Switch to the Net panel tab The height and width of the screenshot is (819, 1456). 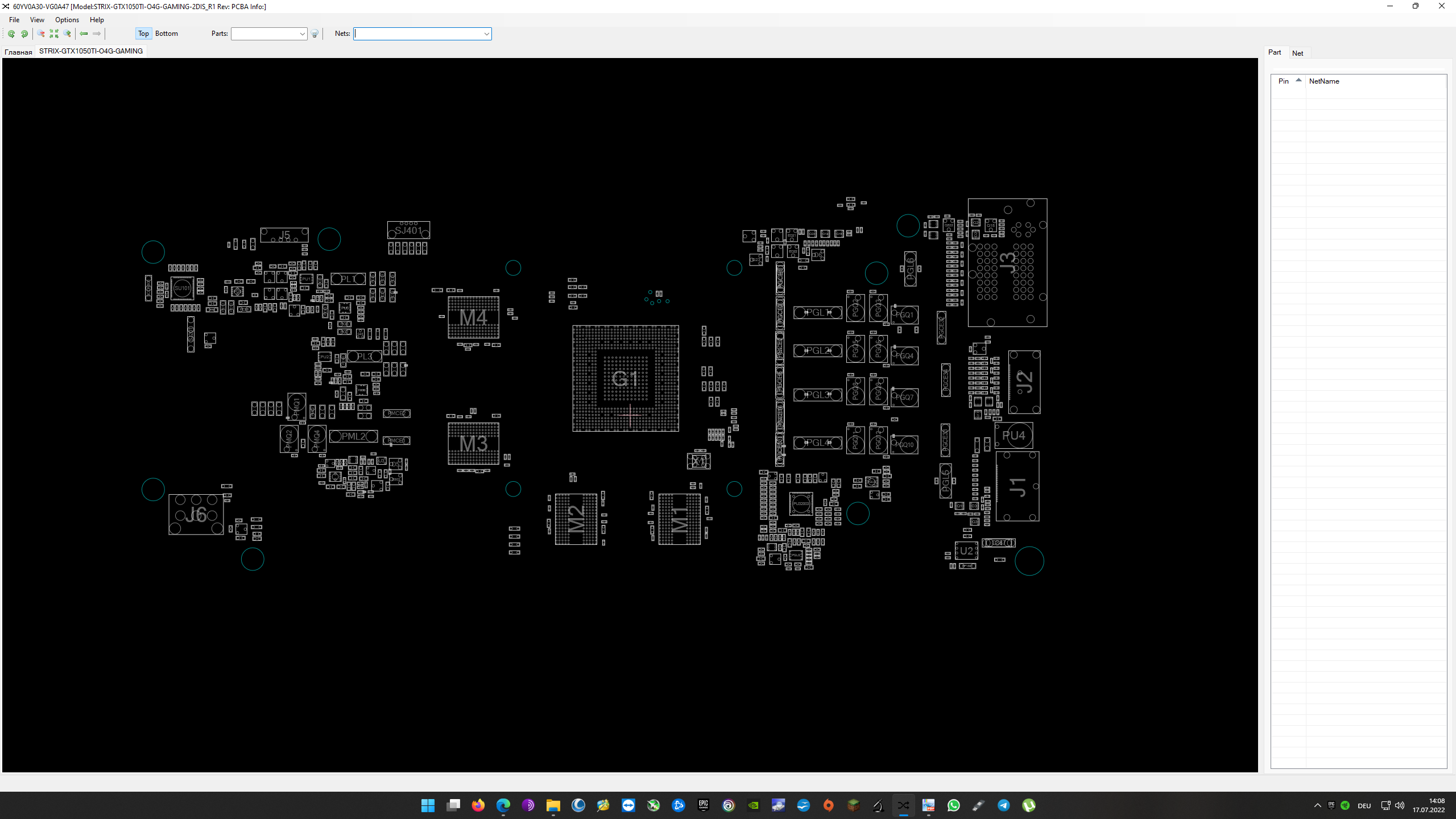[x=1298, y=53]
